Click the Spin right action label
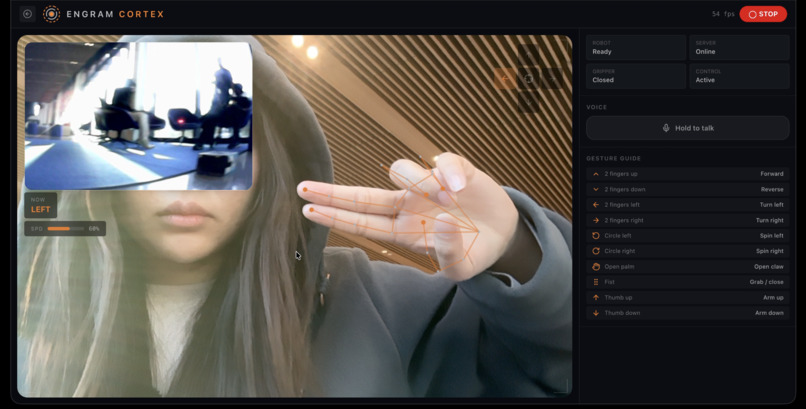Viewport: 806px width, 409px height. (x=770, y=251)
